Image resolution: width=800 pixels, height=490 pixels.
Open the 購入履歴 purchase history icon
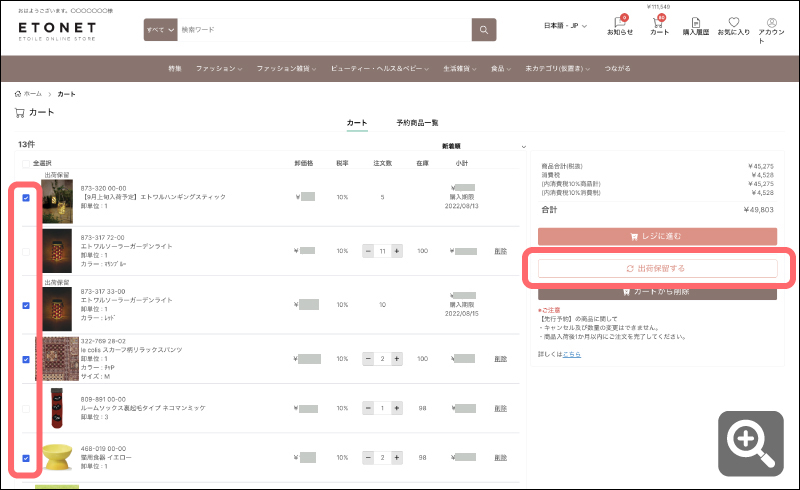point(696,26)
